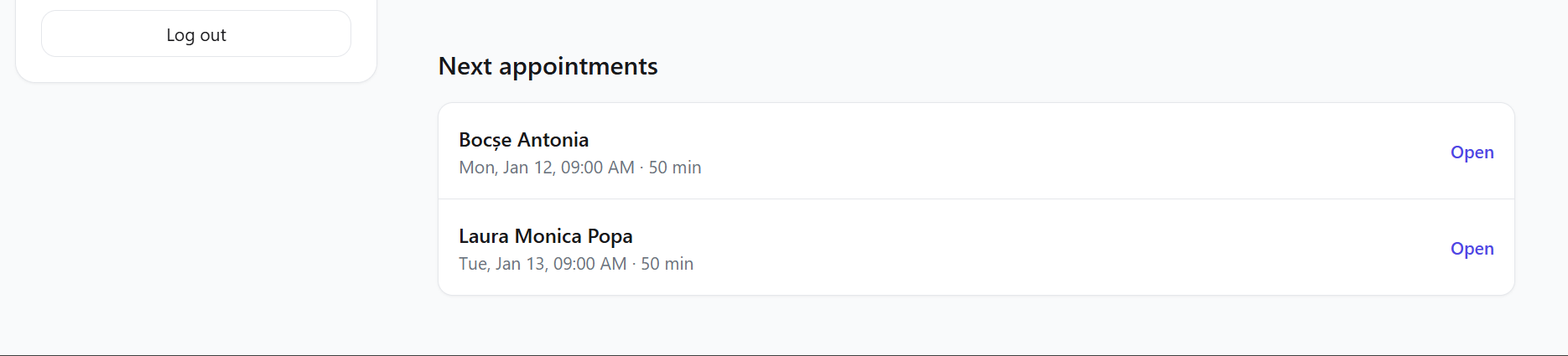1568x356 pixels.
Task: Select the Laura Monica Popa name text
Action: coord(545,236)
